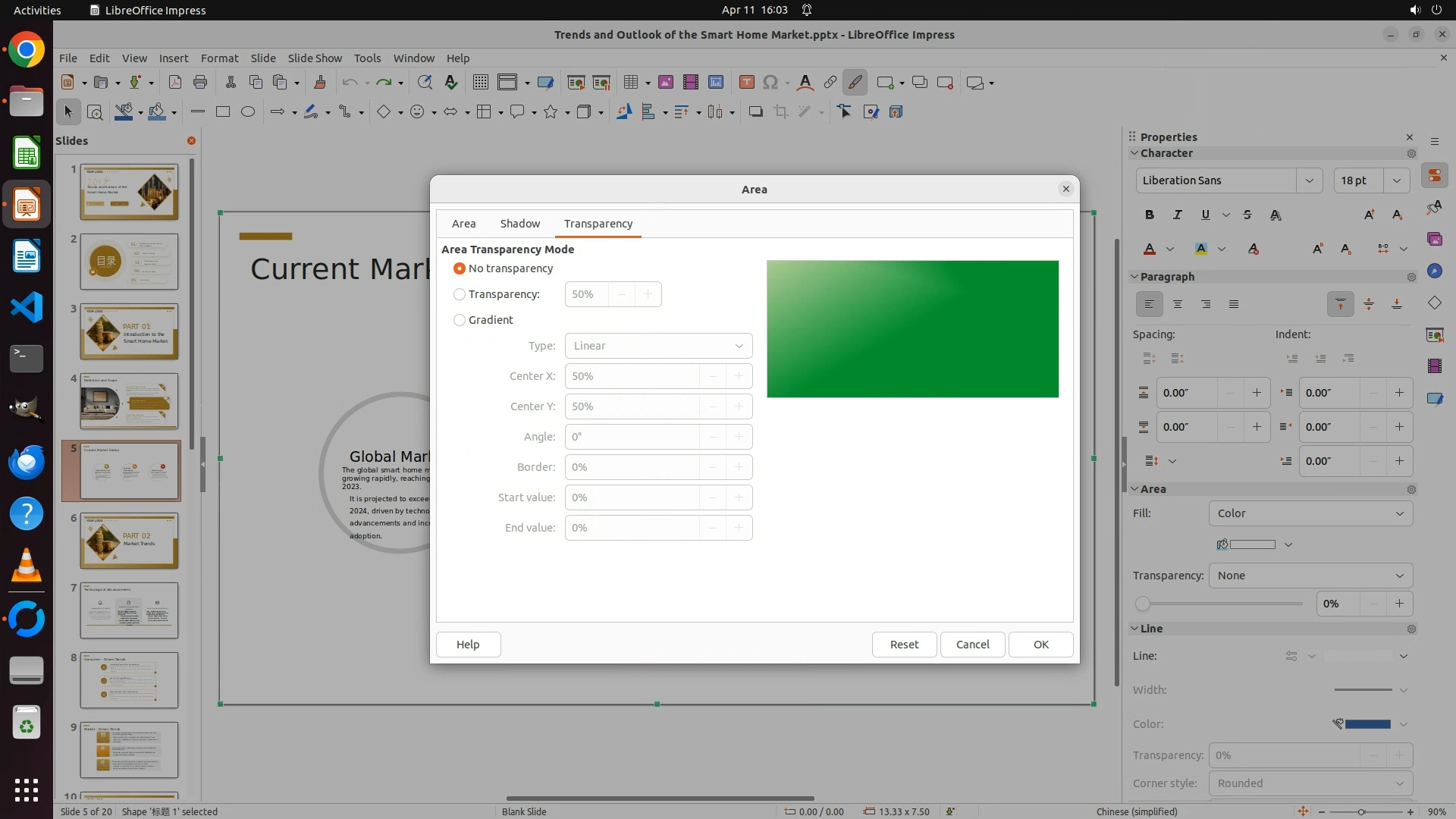Select the Ellipse shape tool
Viewport: 1456px width, 819px height.
(248, 111)
